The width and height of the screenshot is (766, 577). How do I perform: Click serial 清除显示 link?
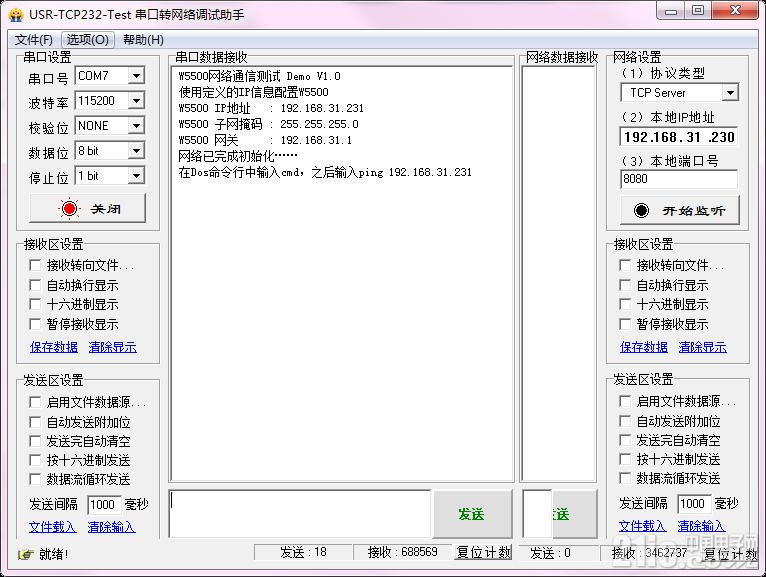tap(113, 347)
